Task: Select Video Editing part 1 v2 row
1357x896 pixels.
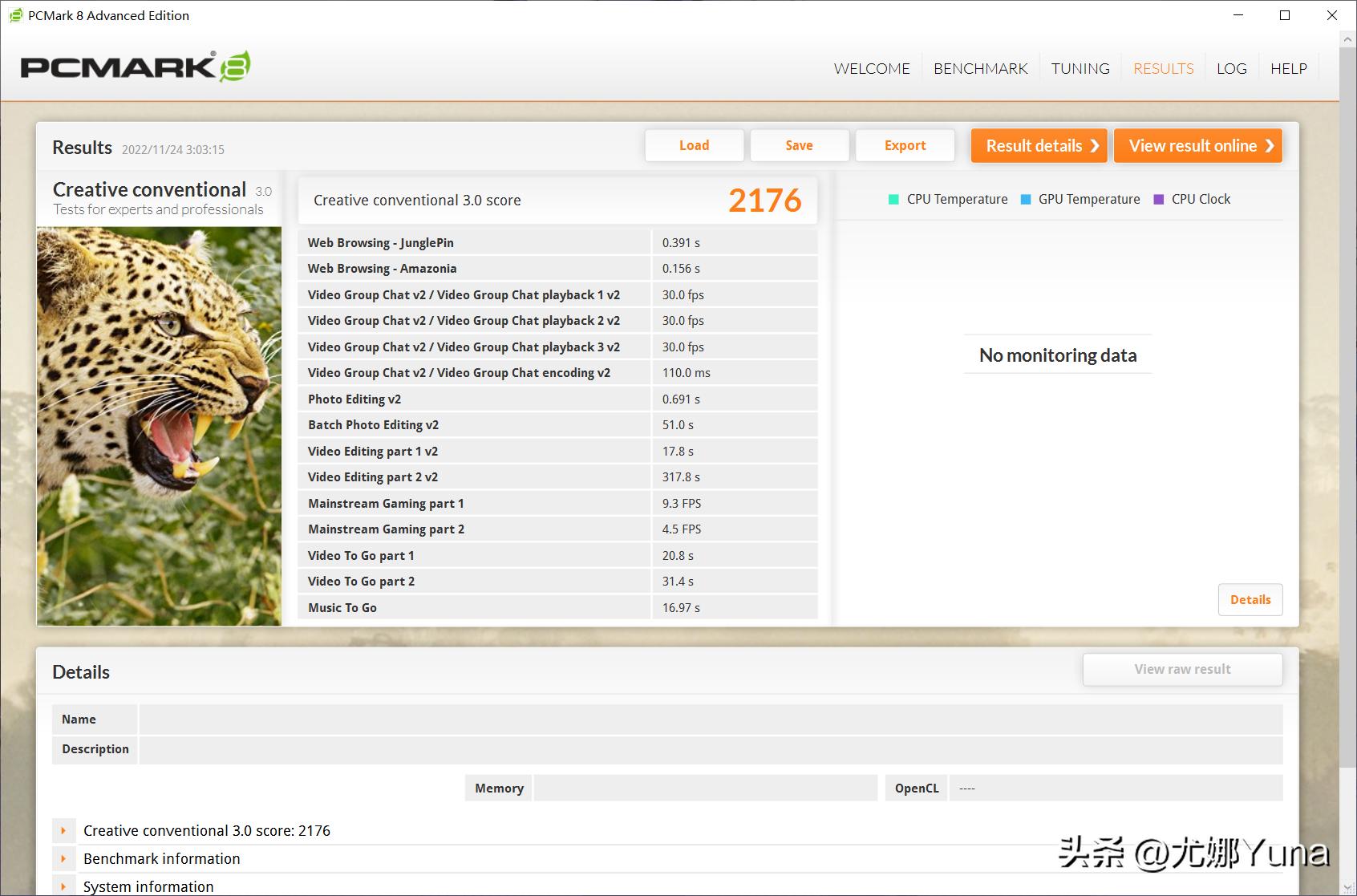Action: pos(558,451)
